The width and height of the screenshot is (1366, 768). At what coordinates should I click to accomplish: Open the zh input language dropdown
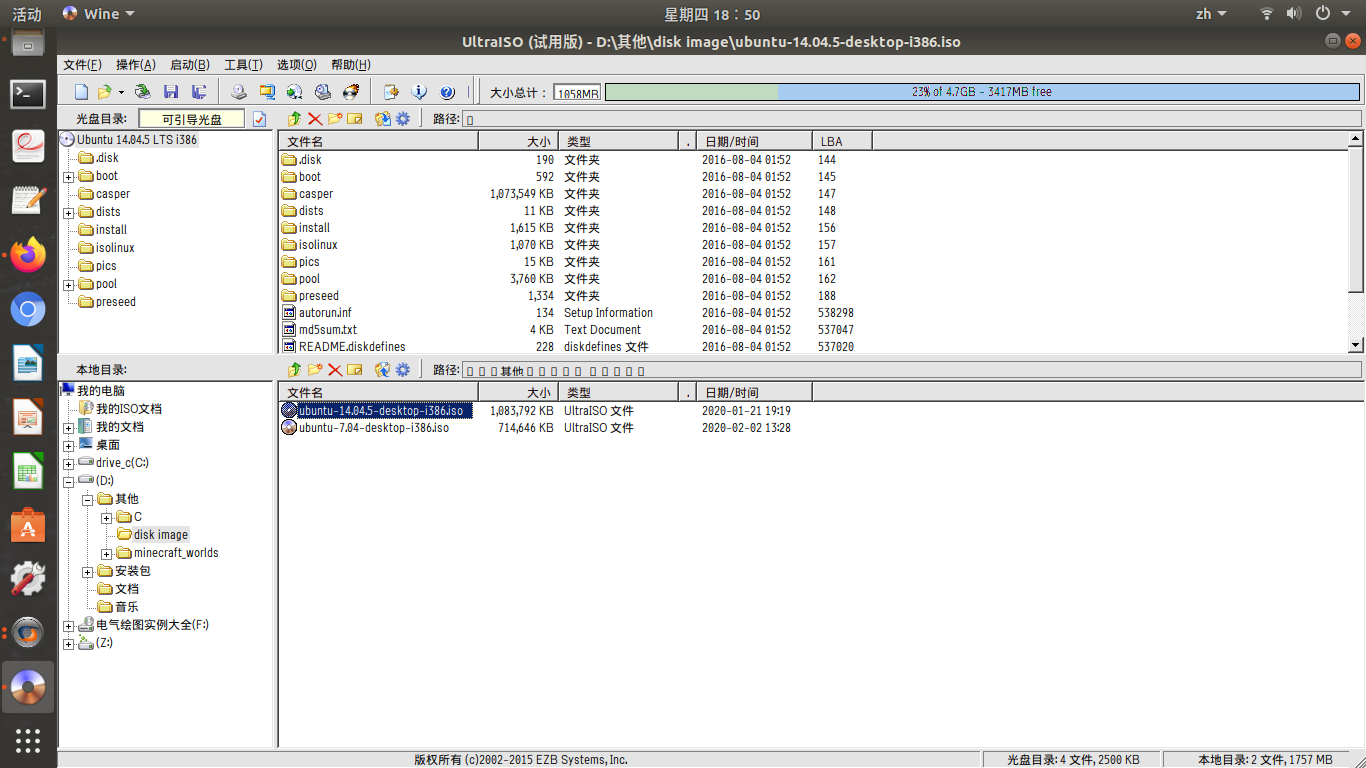tap(1212, 14)
